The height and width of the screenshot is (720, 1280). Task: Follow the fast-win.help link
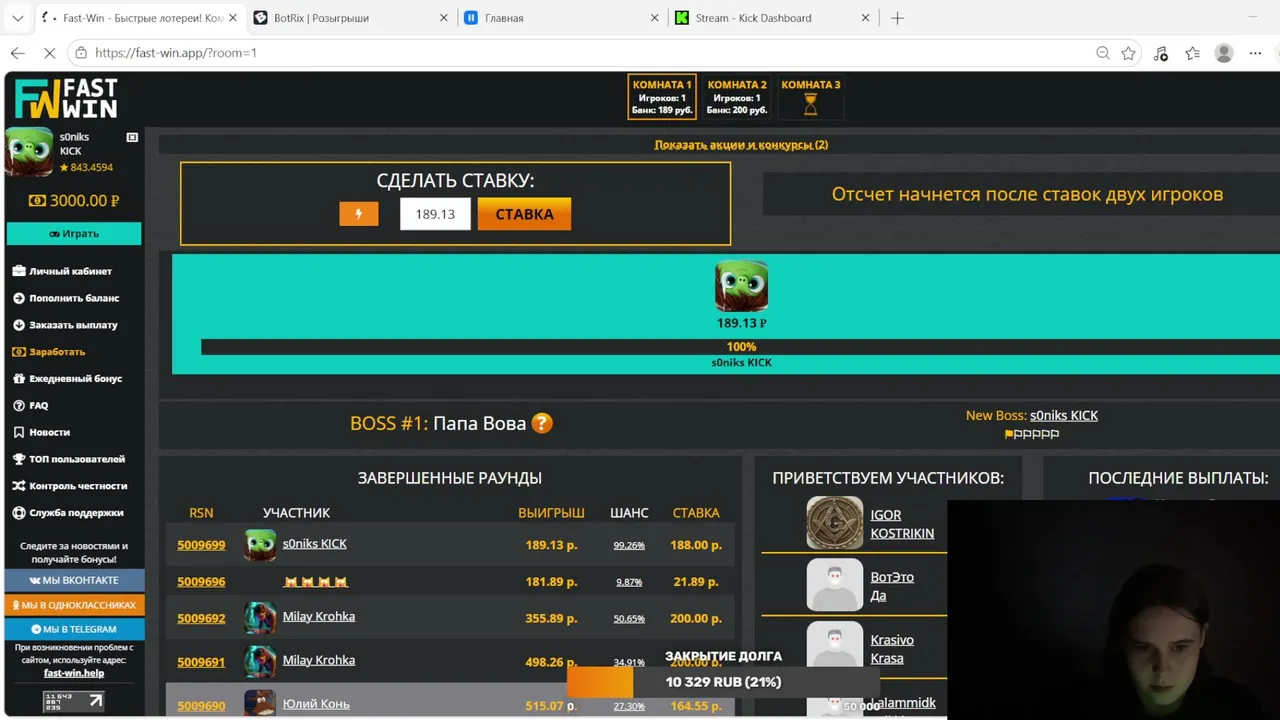(74, 673)
